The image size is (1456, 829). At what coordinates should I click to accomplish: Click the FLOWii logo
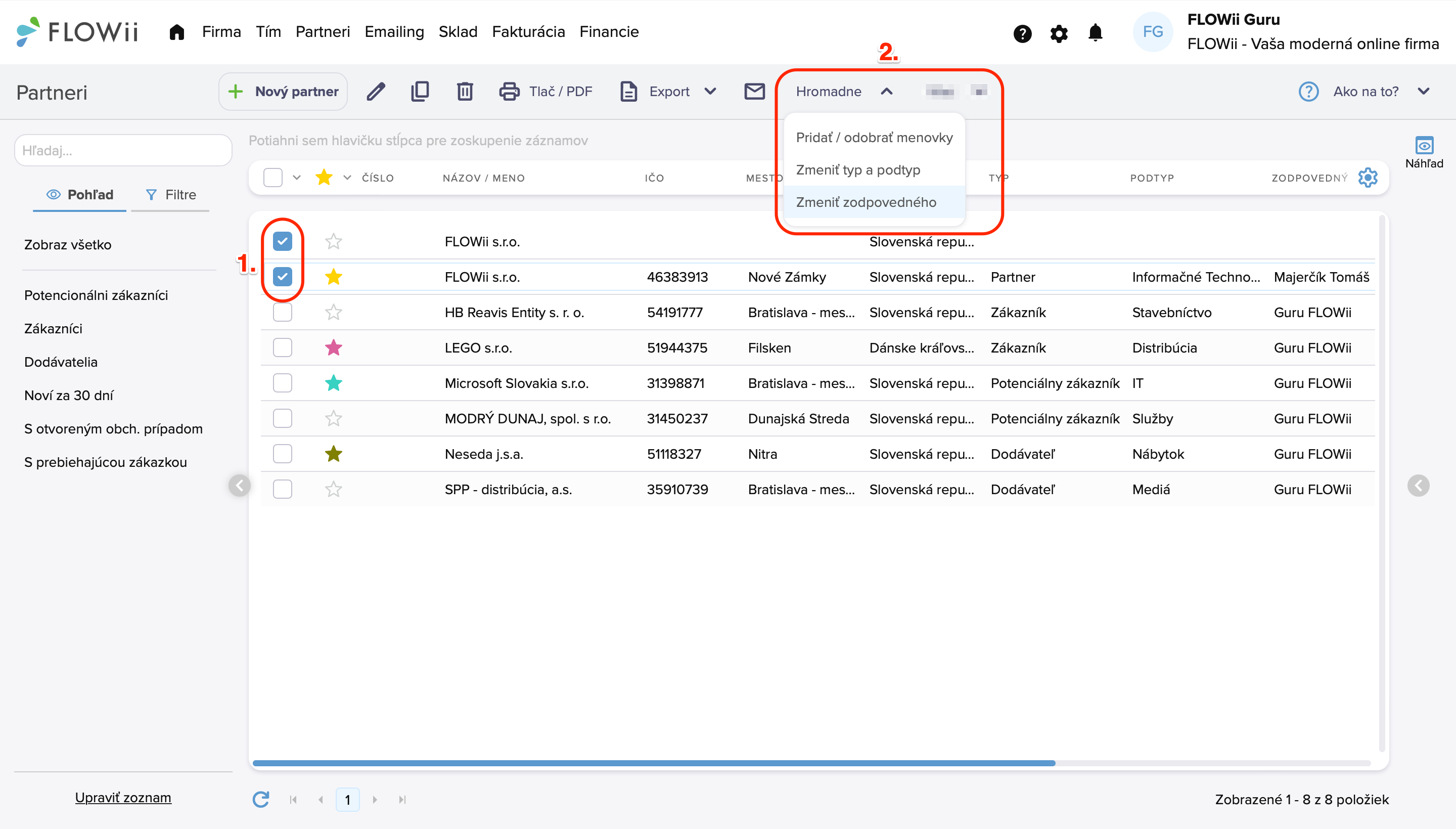point(77,32)
